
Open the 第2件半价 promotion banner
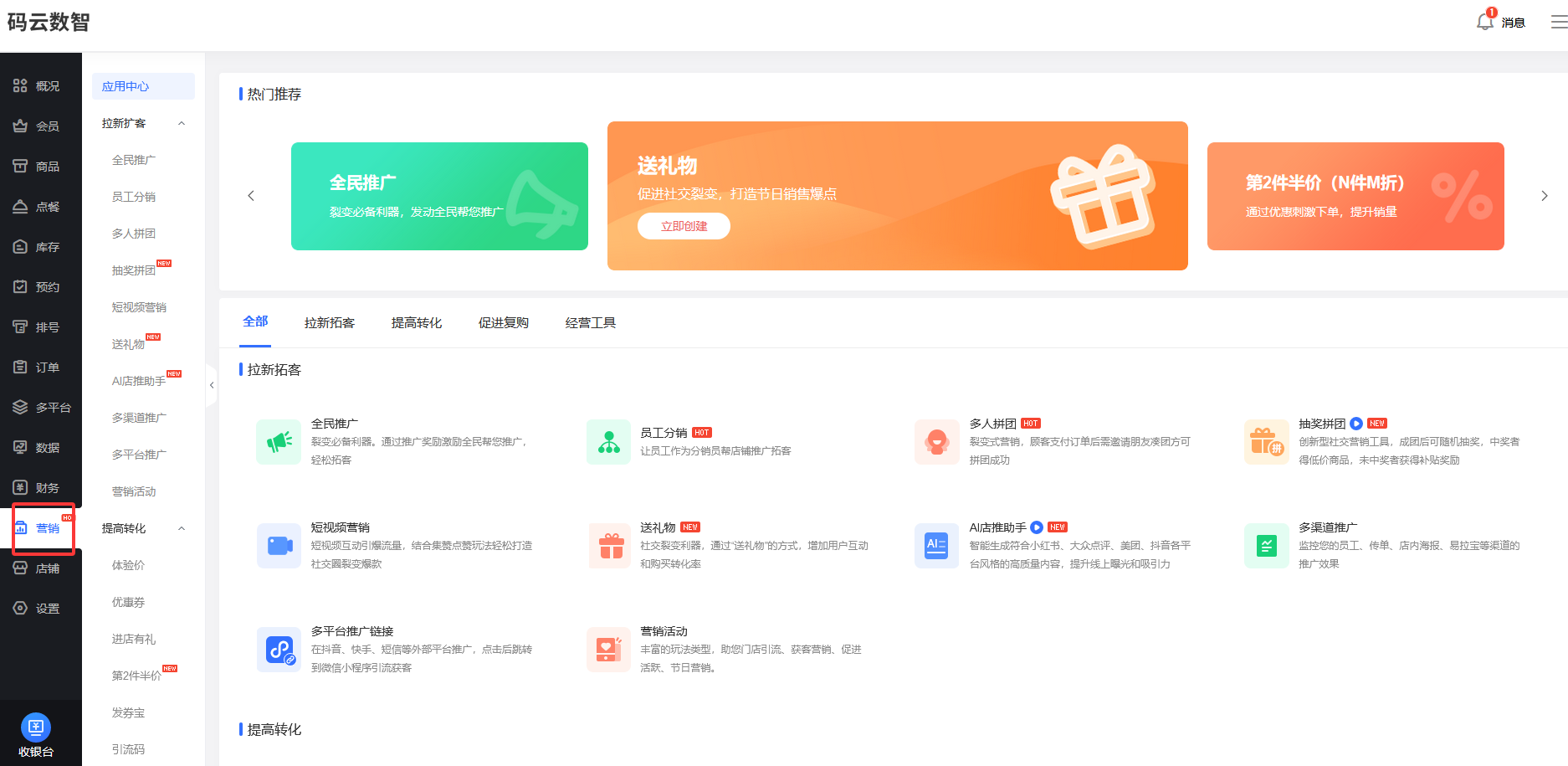(x=1355, y=196)
